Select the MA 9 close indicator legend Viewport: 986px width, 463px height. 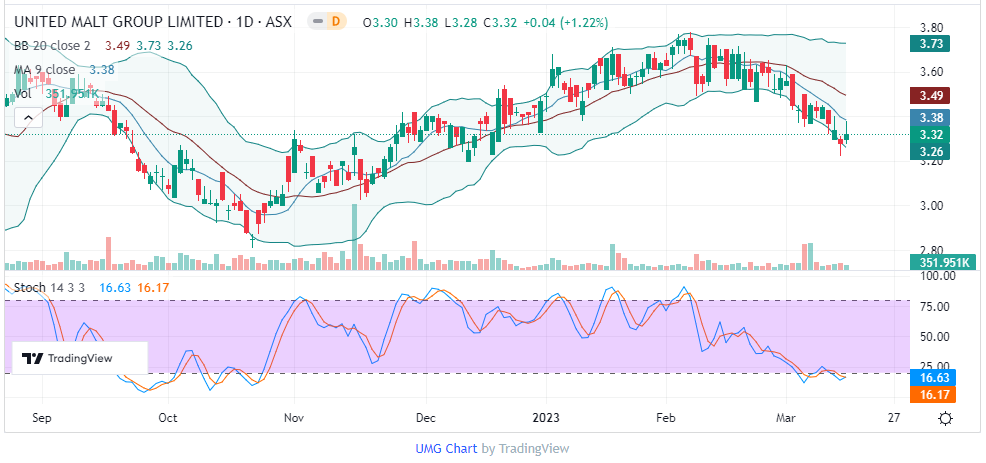click(x=45, y=69)
